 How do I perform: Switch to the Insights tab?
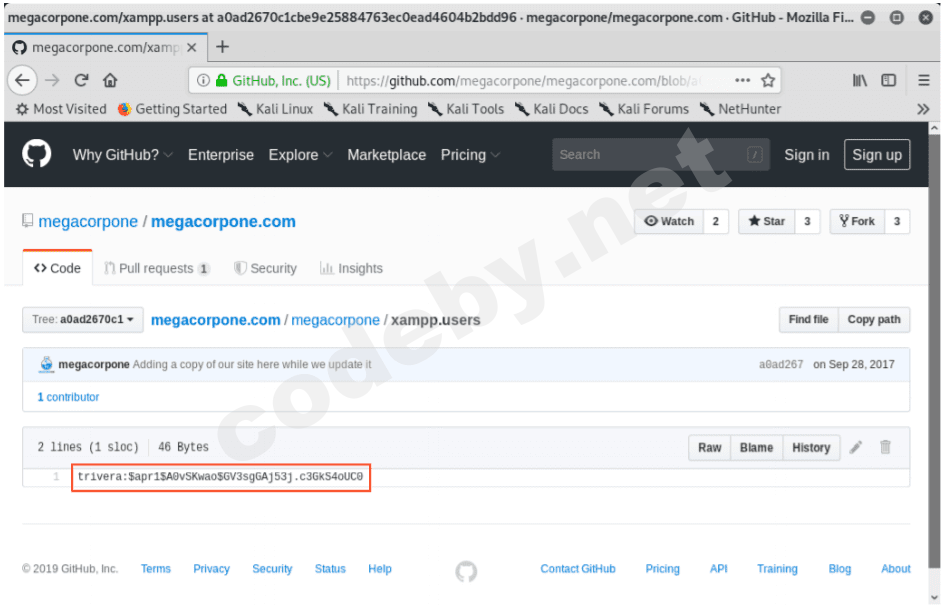(x=351, y=268)
